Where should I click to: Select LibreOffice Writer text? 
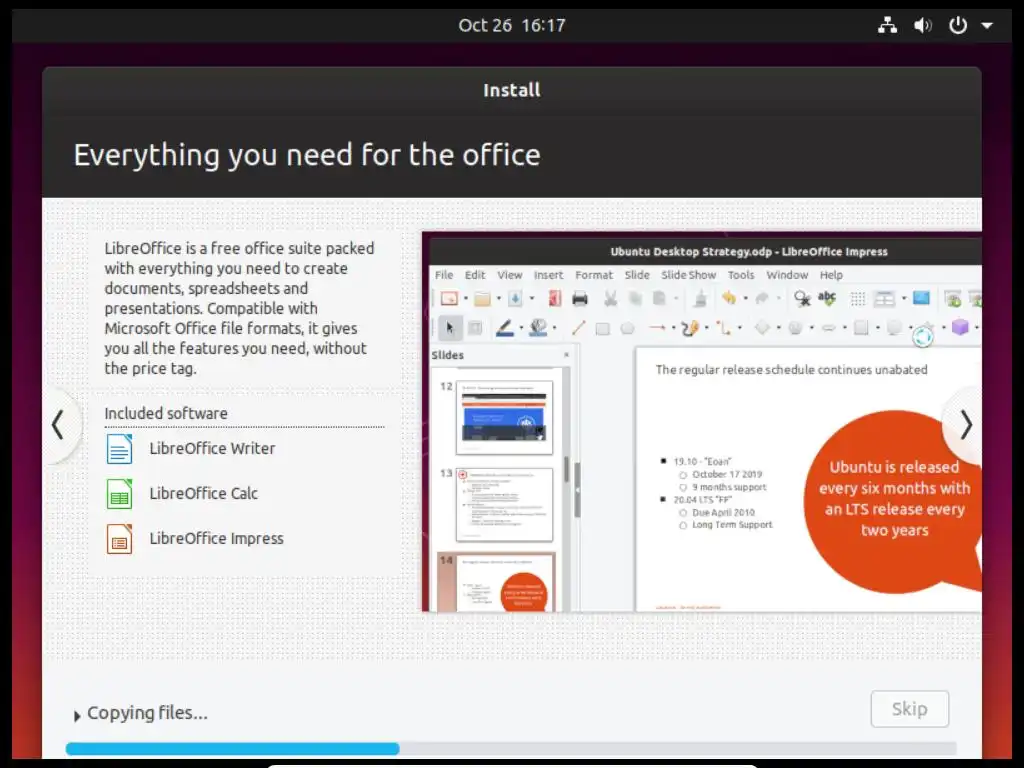click(212, 449)
